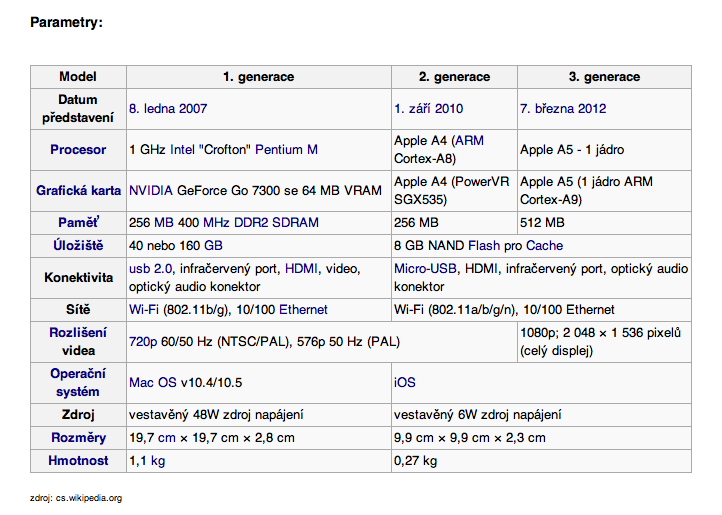722x515 pixels.
Task: Open the "Hmotnost" row header link
Action: click(x=78, y=461)
